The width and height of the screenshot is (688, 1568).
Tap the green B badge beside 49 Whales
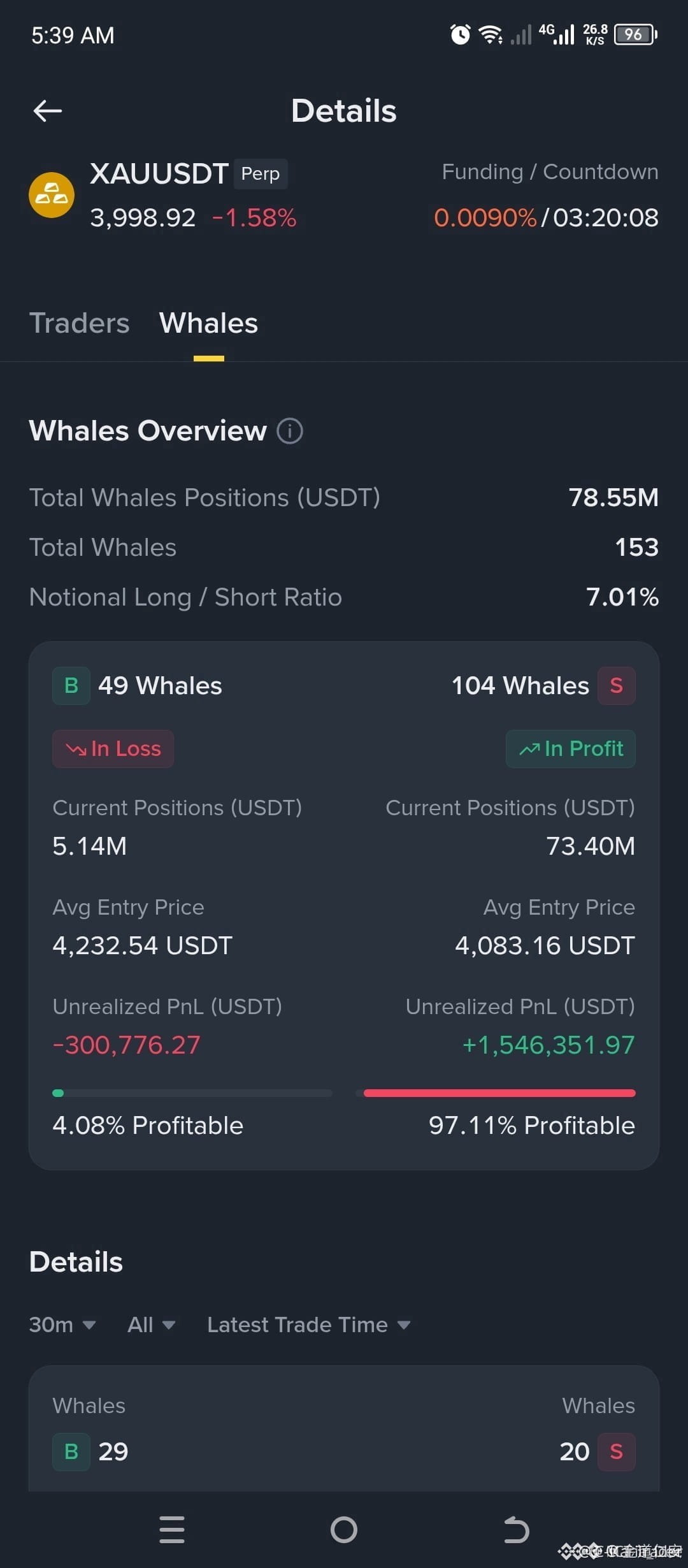(x=71, y=686)
